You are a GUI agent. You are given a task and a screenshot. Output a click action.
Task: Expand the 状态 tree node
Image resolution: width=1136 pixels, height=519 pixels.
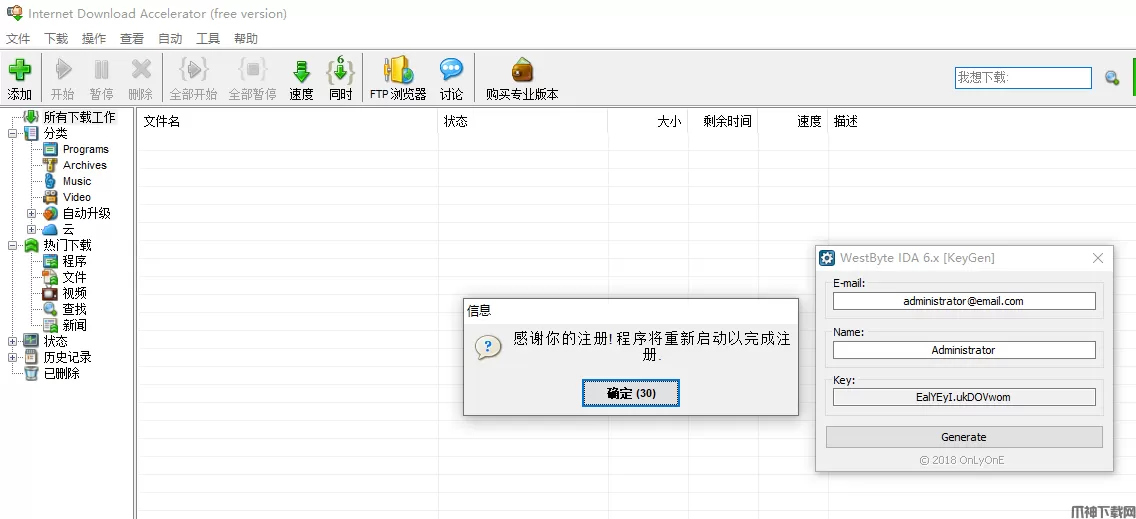tap(12, 341)
